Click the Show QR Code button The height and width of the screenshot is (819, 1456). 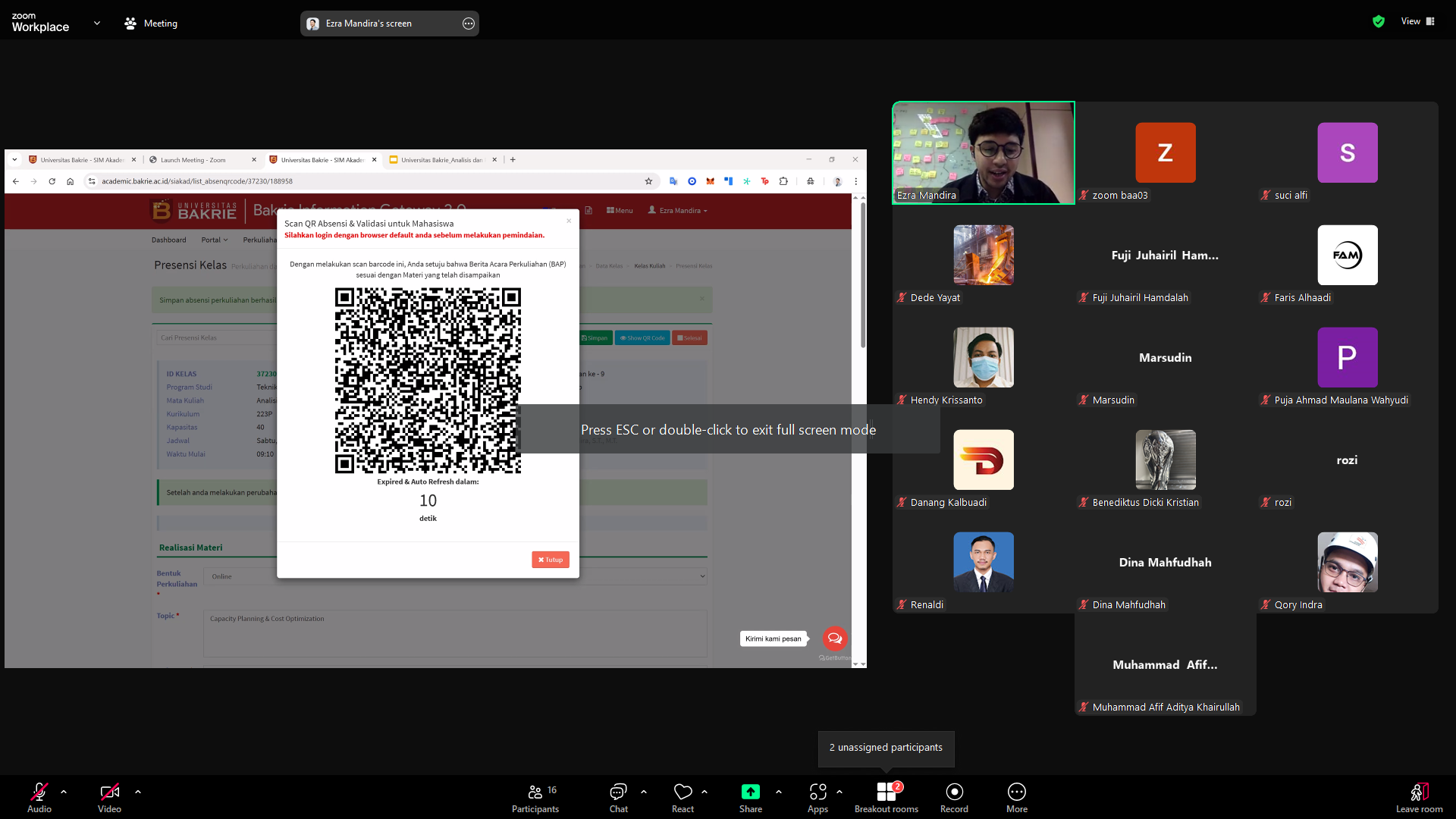642,338
